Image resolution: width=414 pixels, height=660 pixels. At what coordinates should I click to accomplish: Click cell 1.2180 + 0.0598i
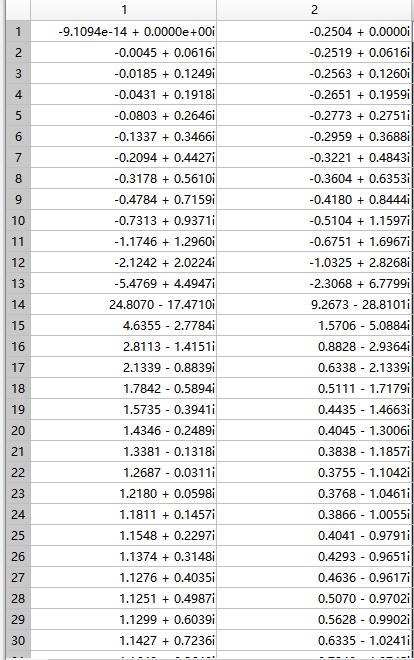pos(124,493)
